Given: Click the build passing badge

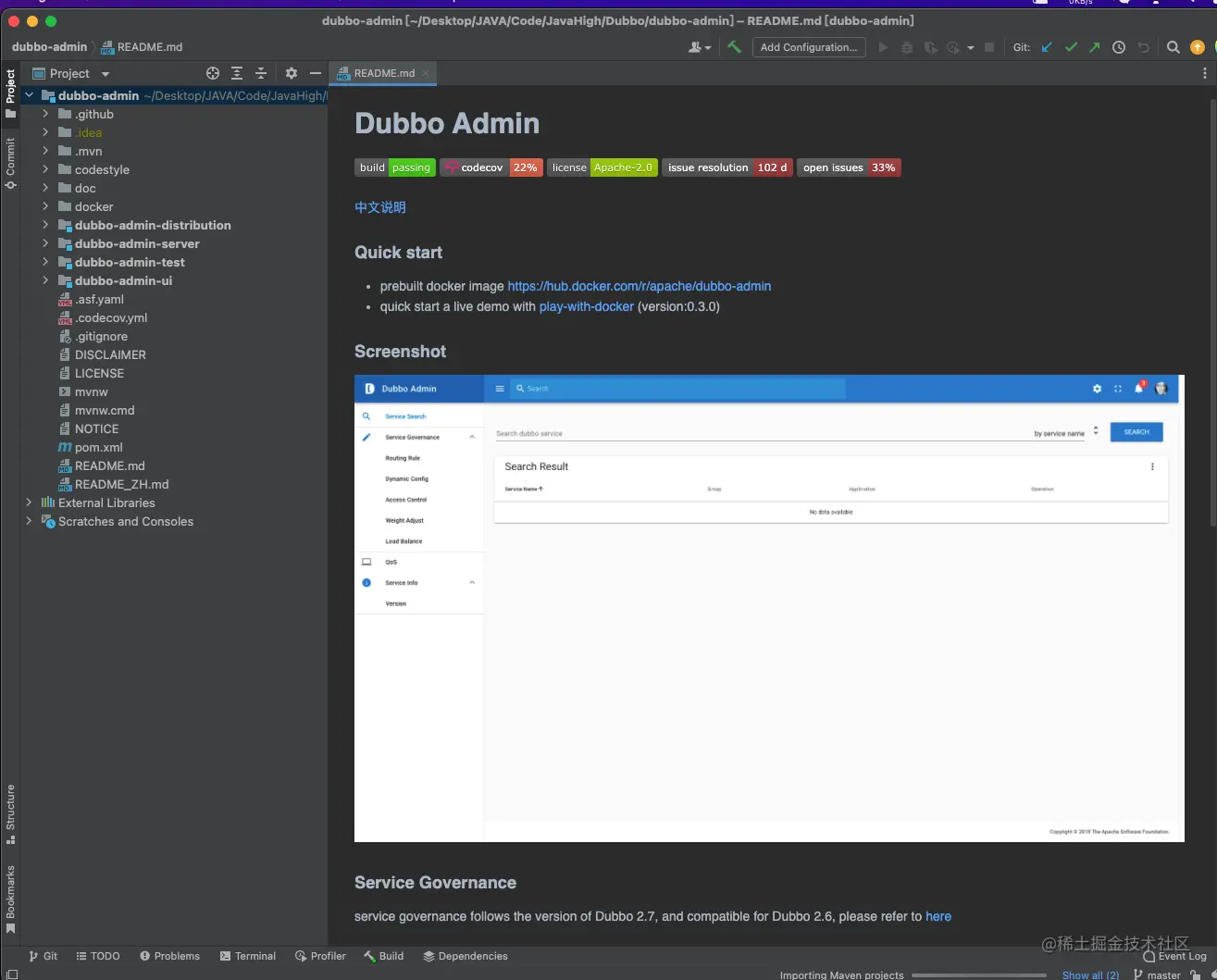Looking at the screenshot, I should point(395,167).
